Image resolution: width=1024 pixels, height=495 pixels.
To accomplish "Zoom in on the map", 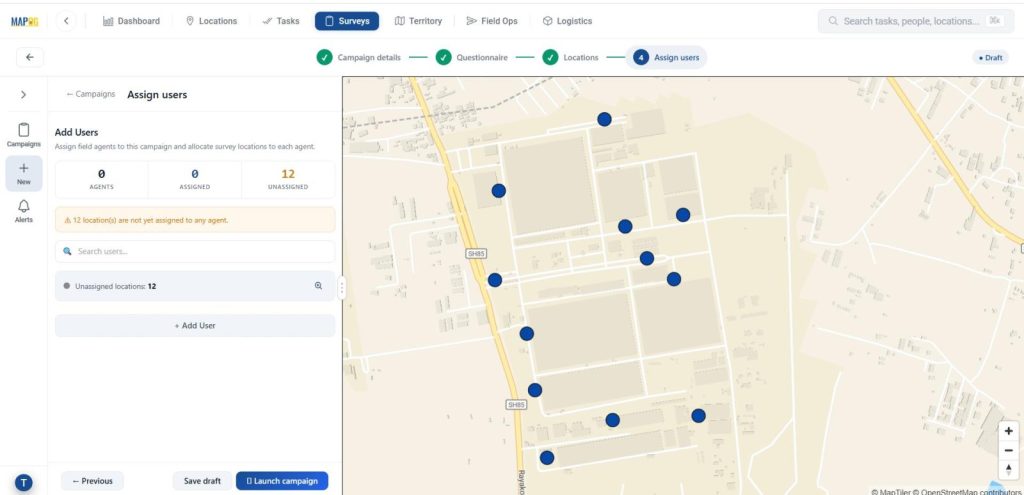I will pos(1009,431).
